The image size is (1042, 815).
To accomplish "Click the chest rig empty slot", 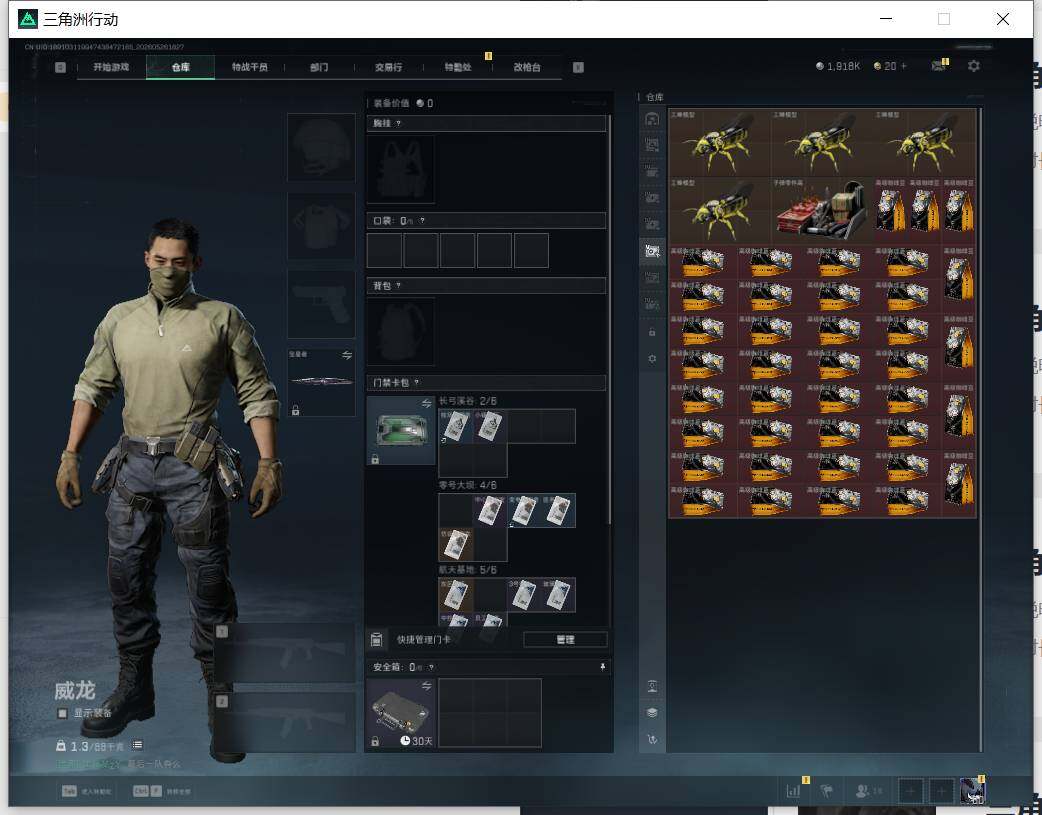I will coord(401,170).
